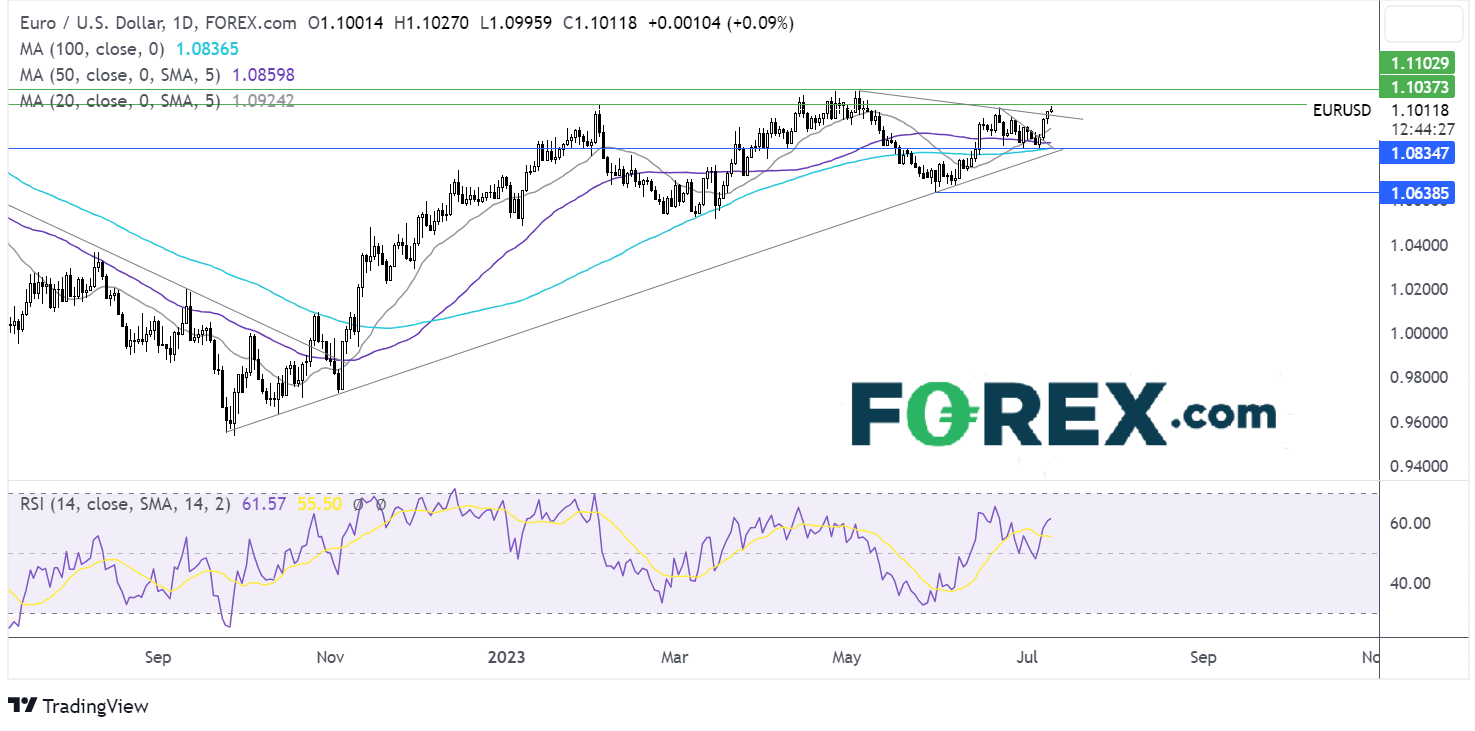Click the 1.11029 green price label
The image size is (1475, 731).
(1417, 63)
